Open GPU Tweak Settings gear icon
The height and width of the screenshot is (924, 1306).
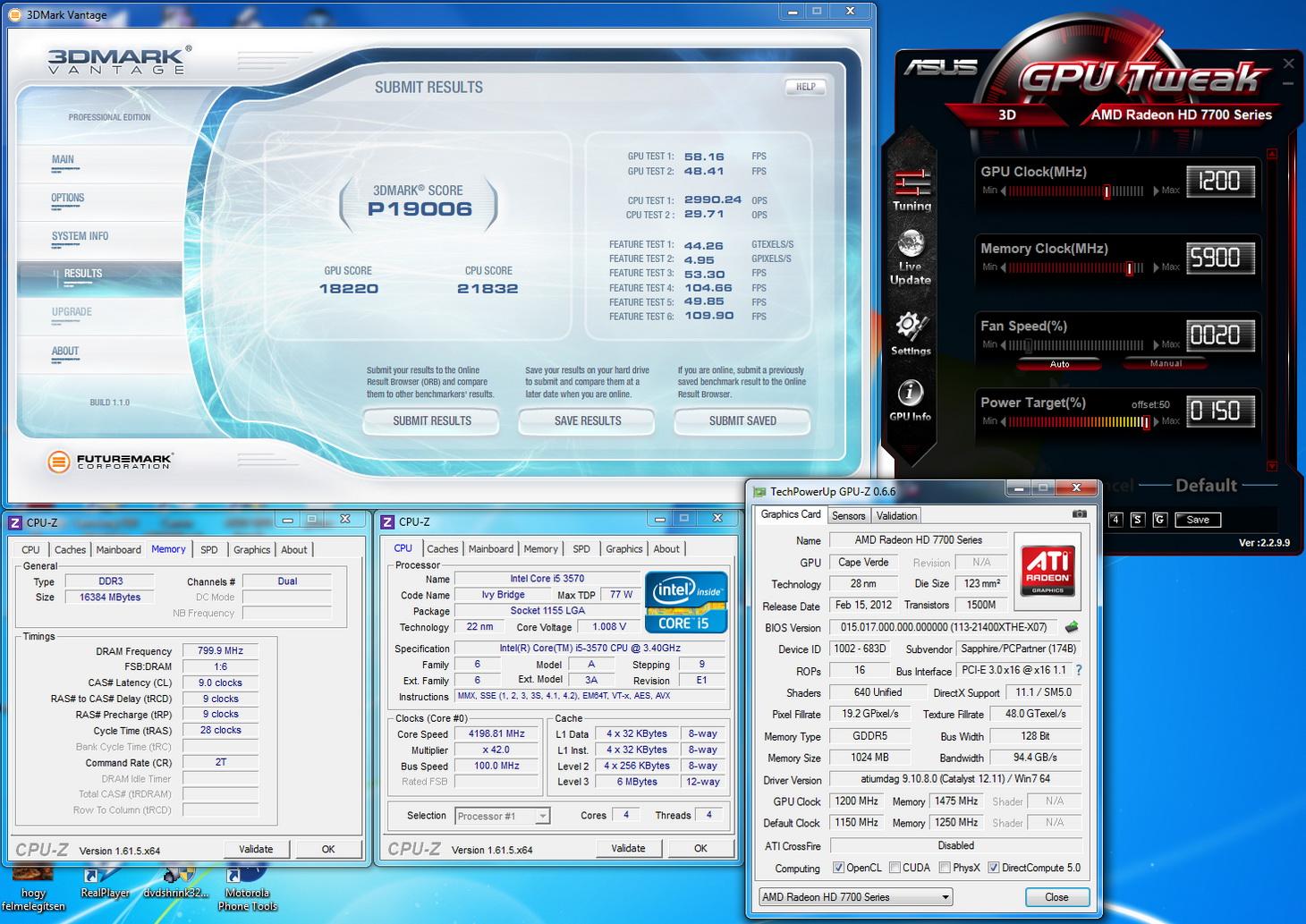(911, 334)
